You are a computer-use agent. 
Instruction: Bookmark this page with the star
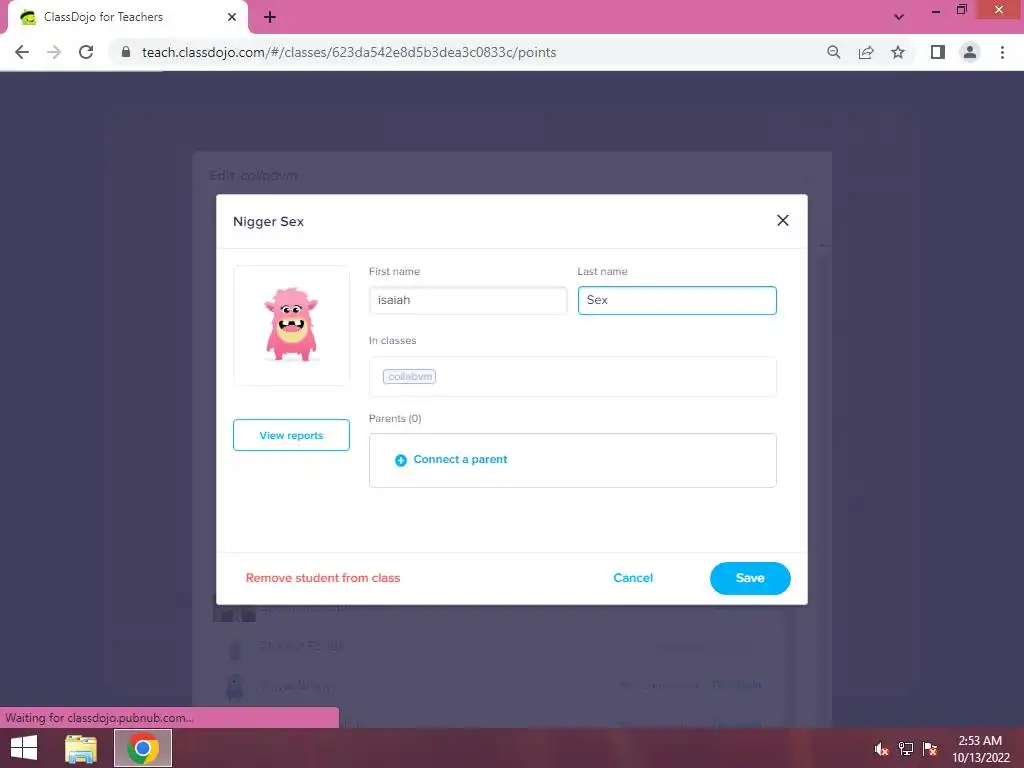[x=898, y=52]
